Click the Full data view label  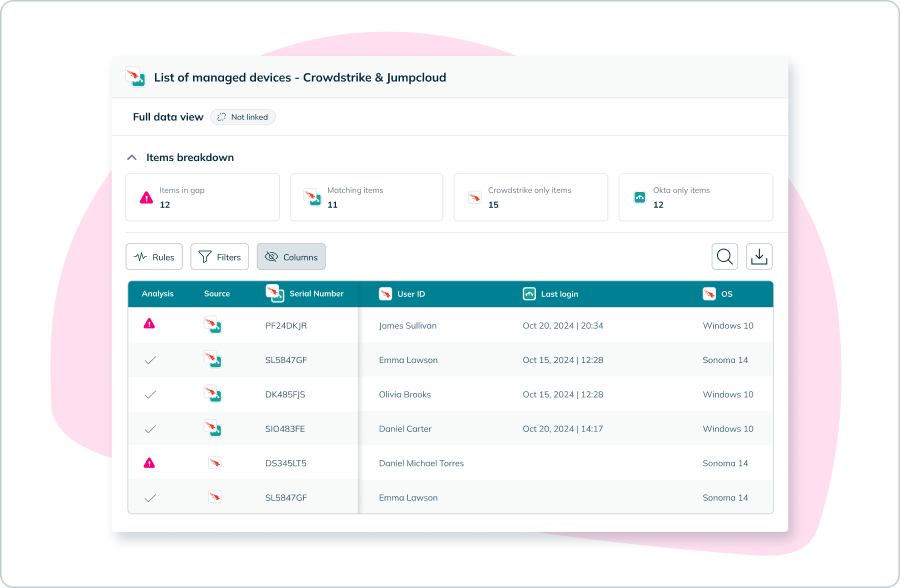pyautogui.click(x=168, y=117)
